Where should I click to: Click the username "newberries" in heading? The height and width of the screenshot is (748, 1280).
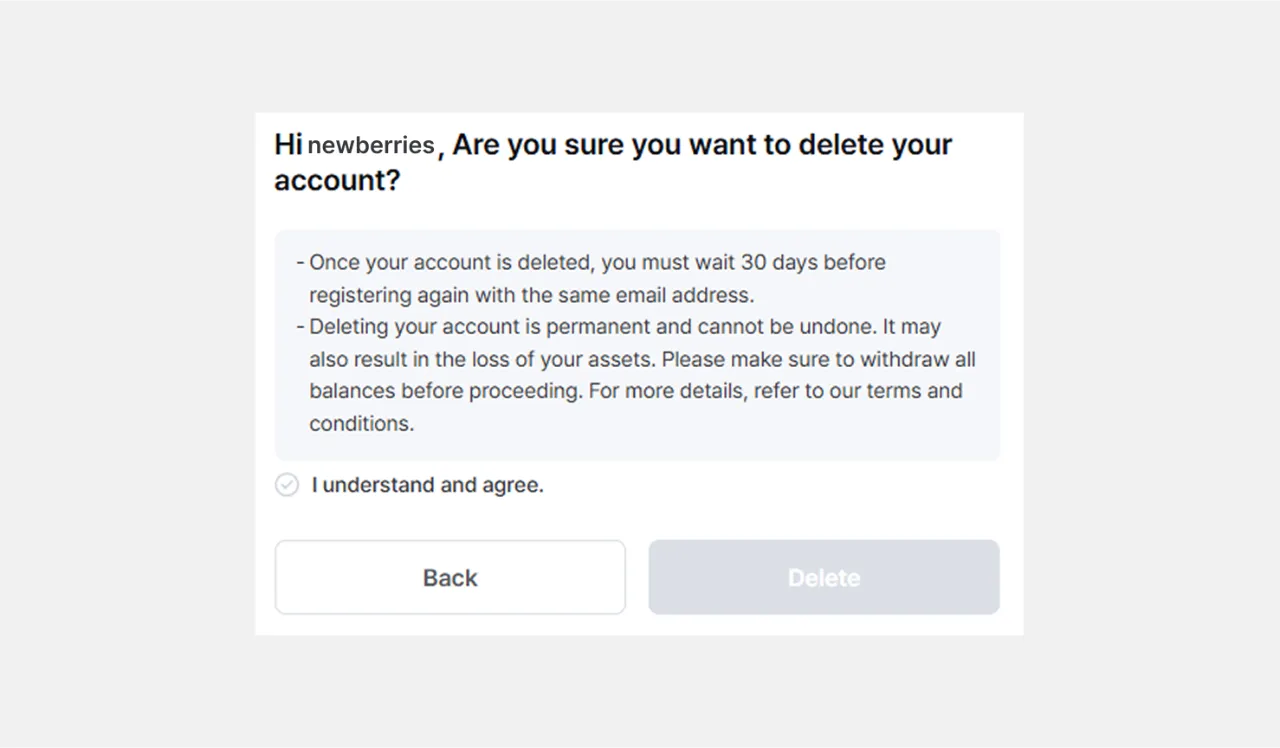click(371, 145)
